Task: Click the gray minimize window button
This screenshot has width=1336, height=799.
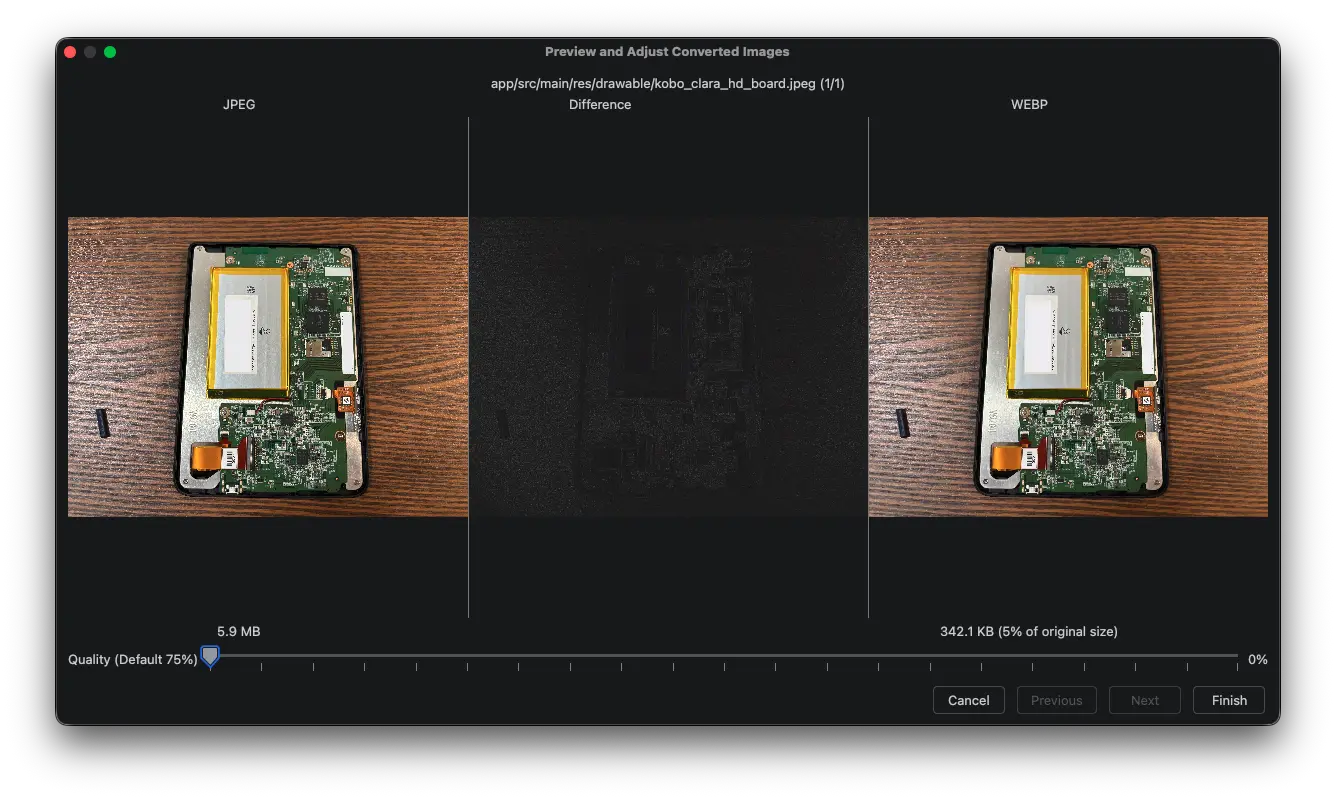Action: pos(90,52)
